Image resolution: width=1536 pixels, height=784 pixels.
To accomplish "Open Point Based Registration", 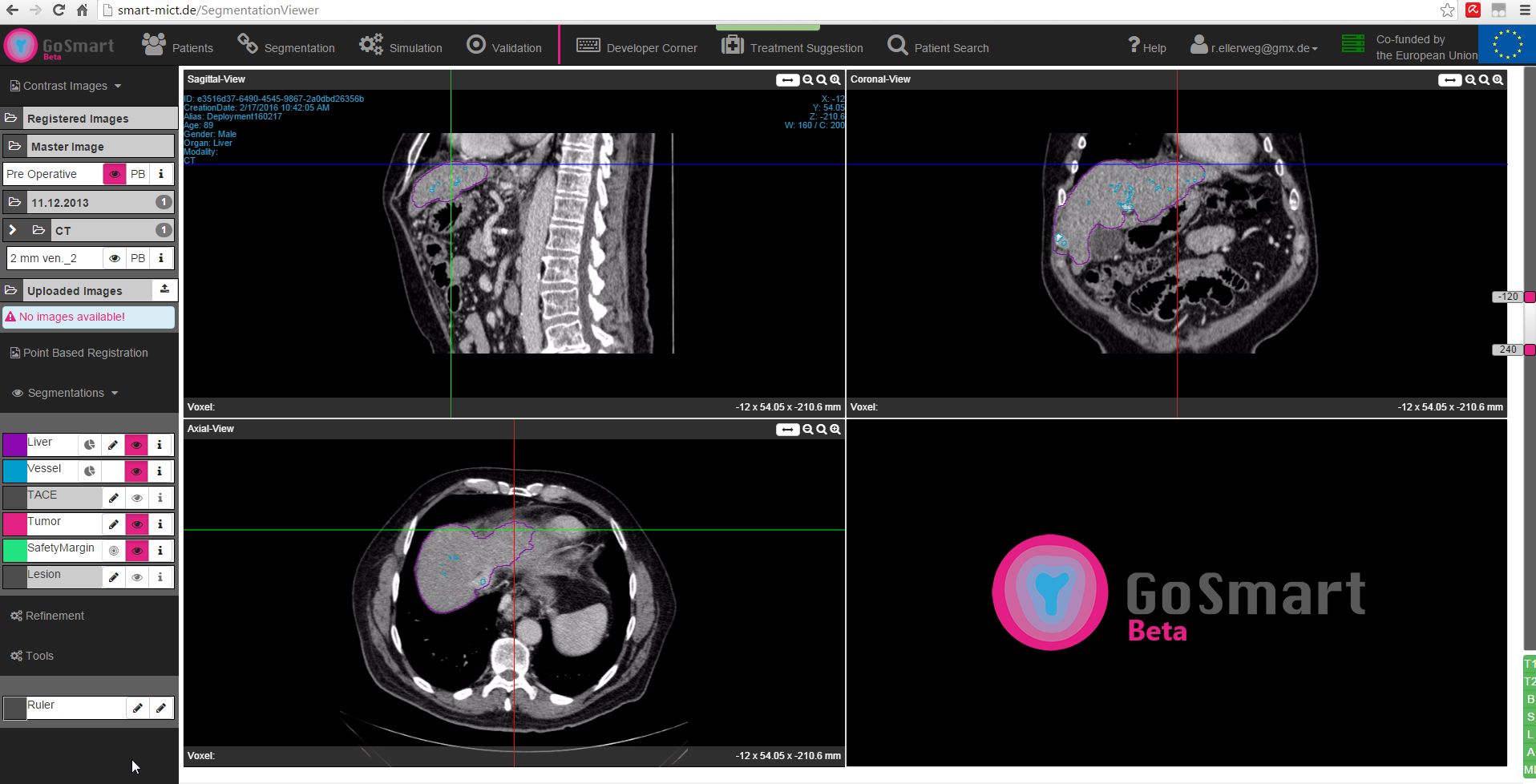I will point(79,353).
